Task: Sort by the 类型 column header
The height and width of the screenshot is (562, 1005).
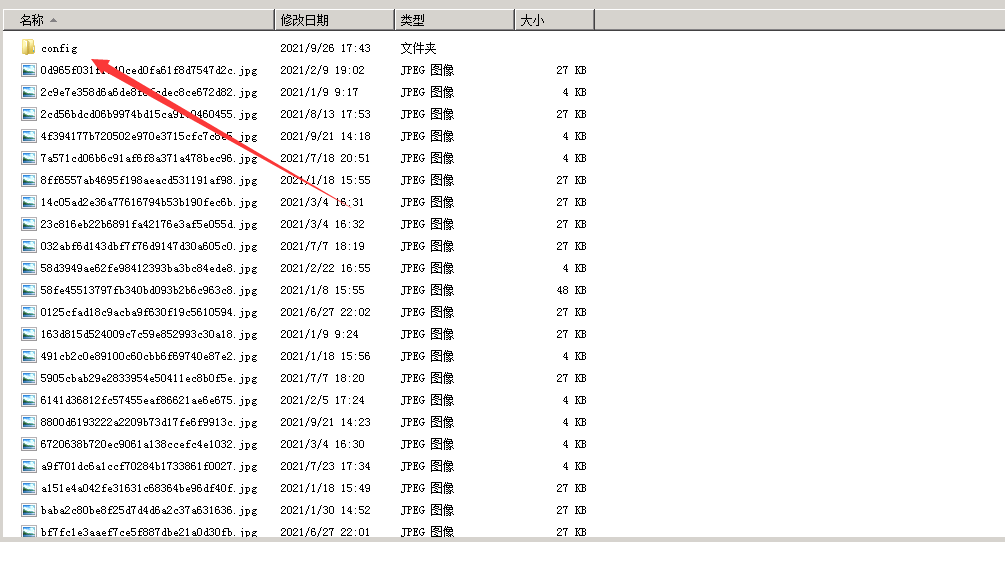Action: tap(454, 20)
